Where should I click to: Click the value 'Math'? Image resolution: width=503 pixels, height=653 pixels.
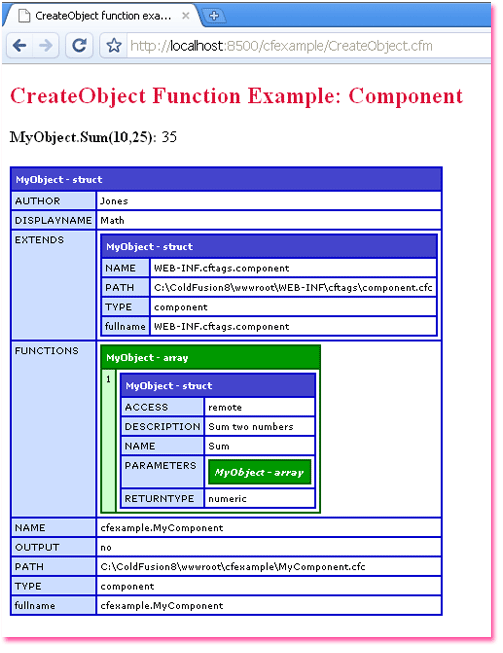pos(112,220)
